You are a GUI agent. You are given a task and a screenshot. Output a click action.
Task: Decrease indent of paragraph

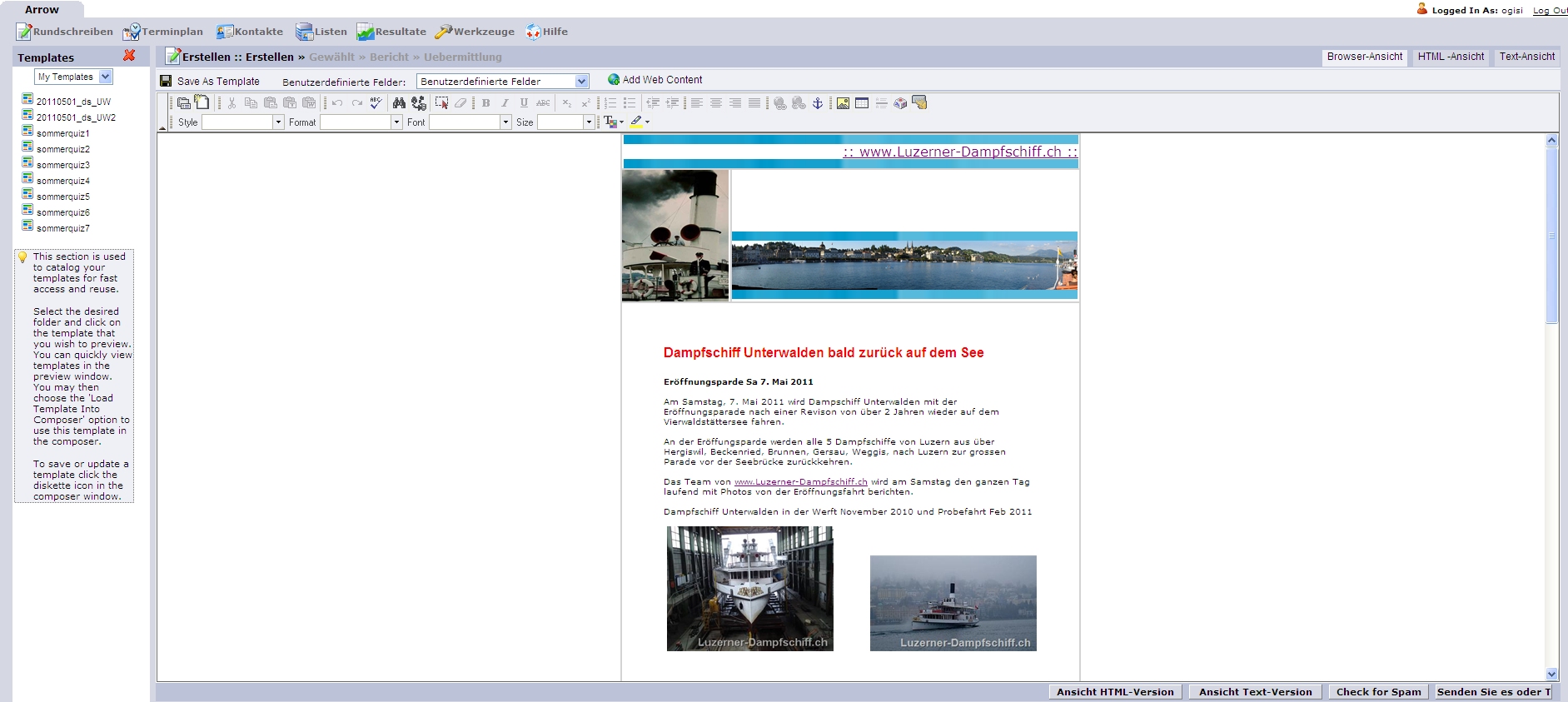pyautogui.click(x=653, y=103)
